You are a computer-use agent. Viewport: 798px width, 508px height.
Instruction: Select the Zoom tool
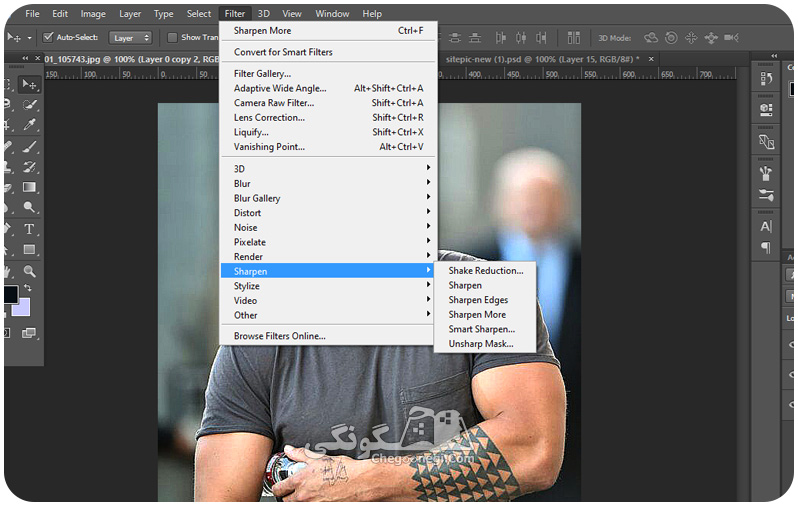point(30,271)
